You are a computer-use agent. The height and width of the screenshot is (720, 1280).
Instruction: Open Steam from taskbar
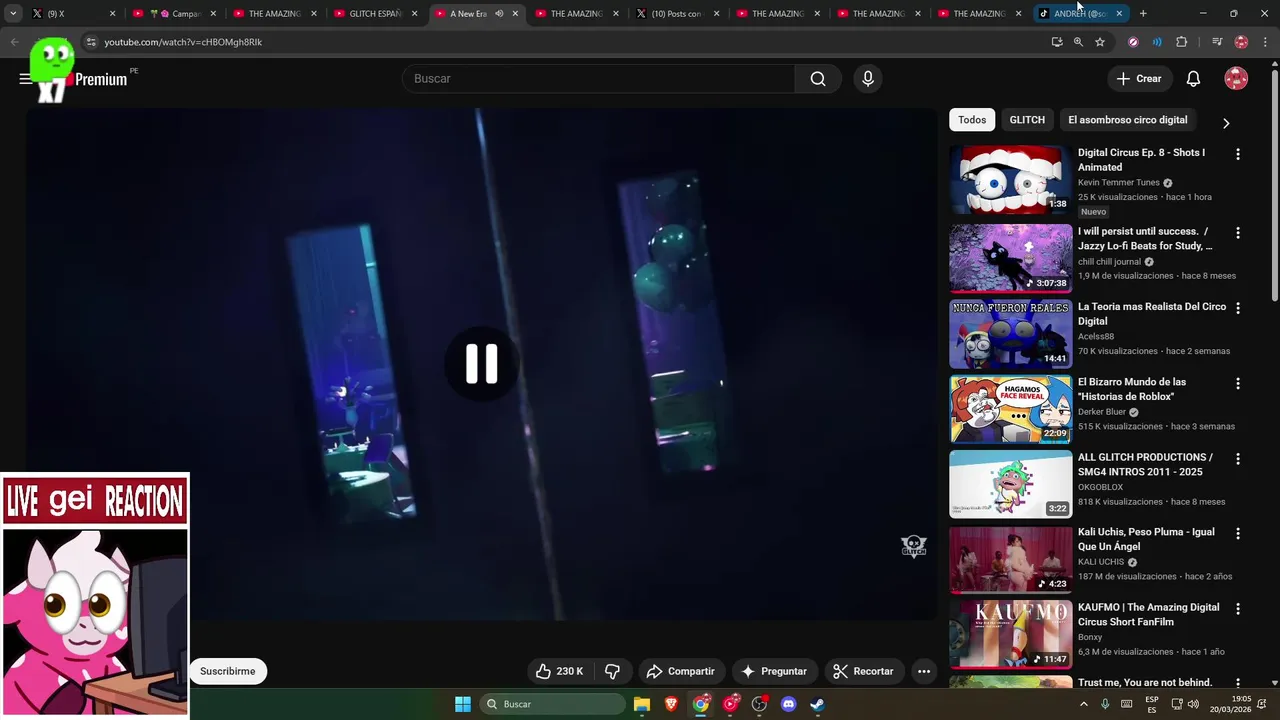(817, 704)
